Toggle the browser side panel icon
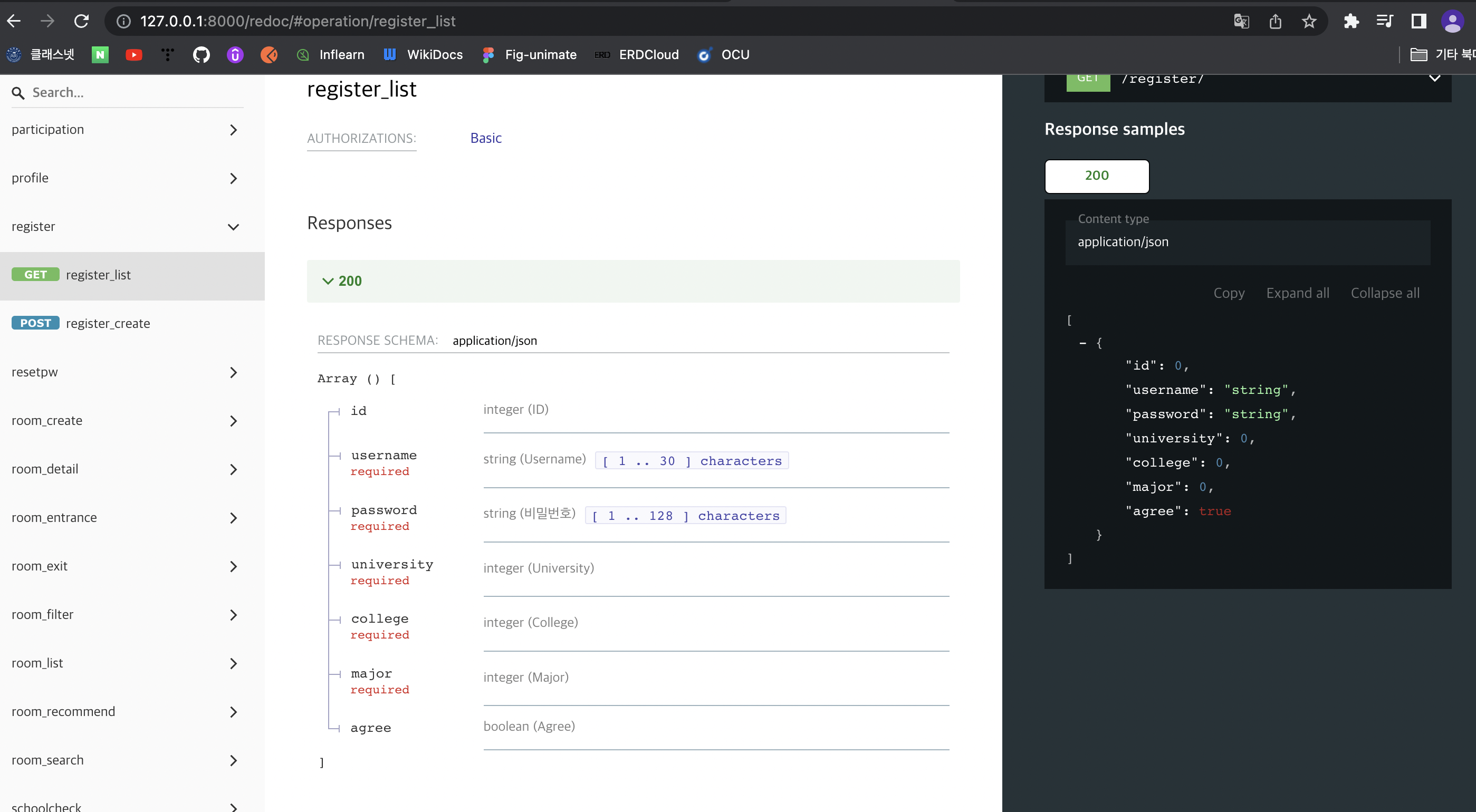The image size is (1476, 812). (x=1419, y=21)
